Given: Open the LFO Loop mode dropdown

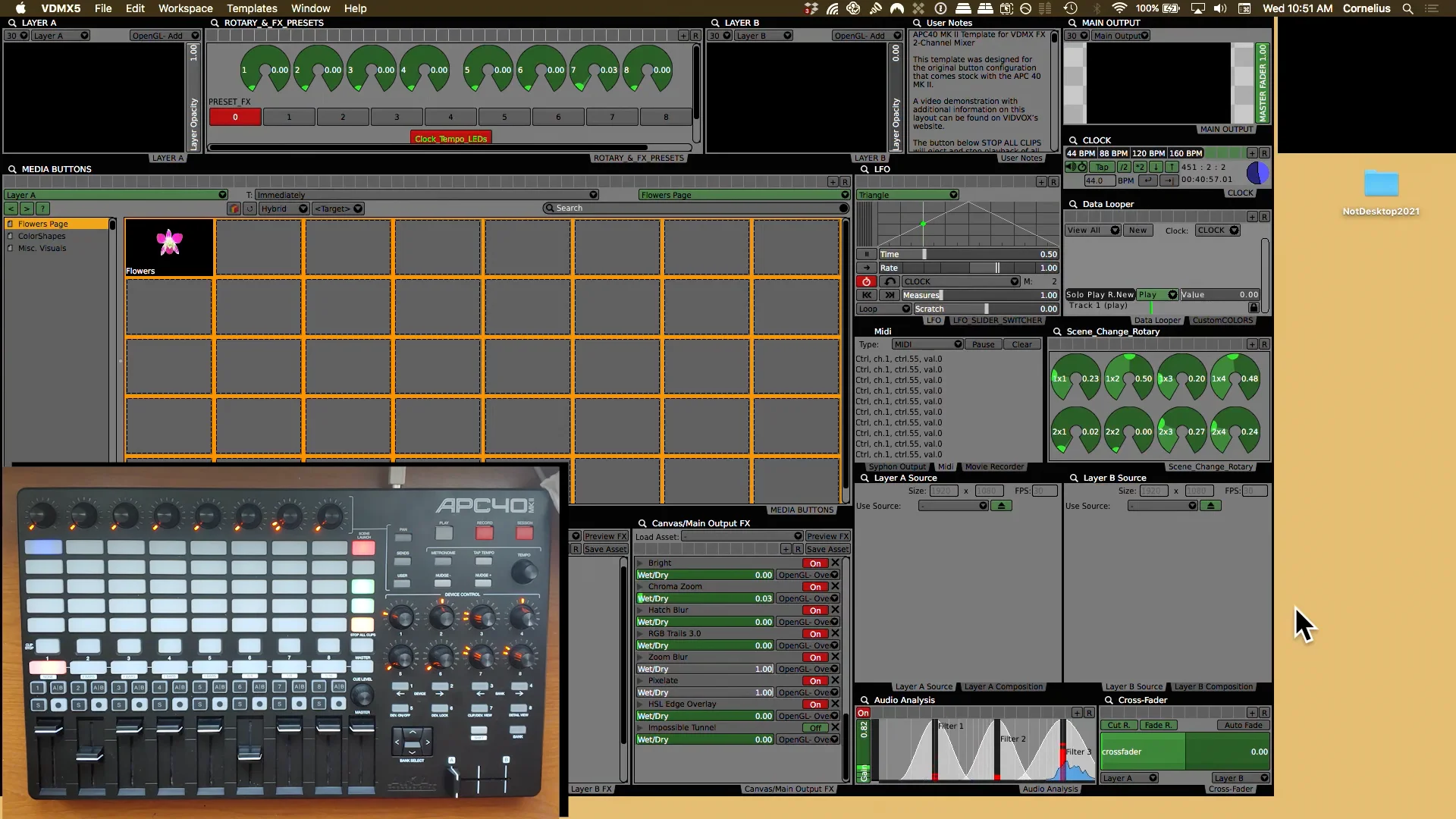Looking at the screenshot, I should (x=883, y=309).
